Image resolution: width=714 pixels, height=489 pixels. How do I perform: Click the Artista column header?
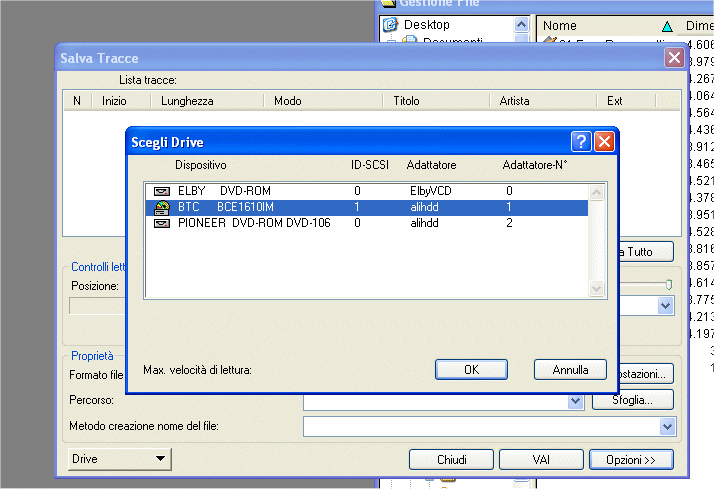point(514,101)
